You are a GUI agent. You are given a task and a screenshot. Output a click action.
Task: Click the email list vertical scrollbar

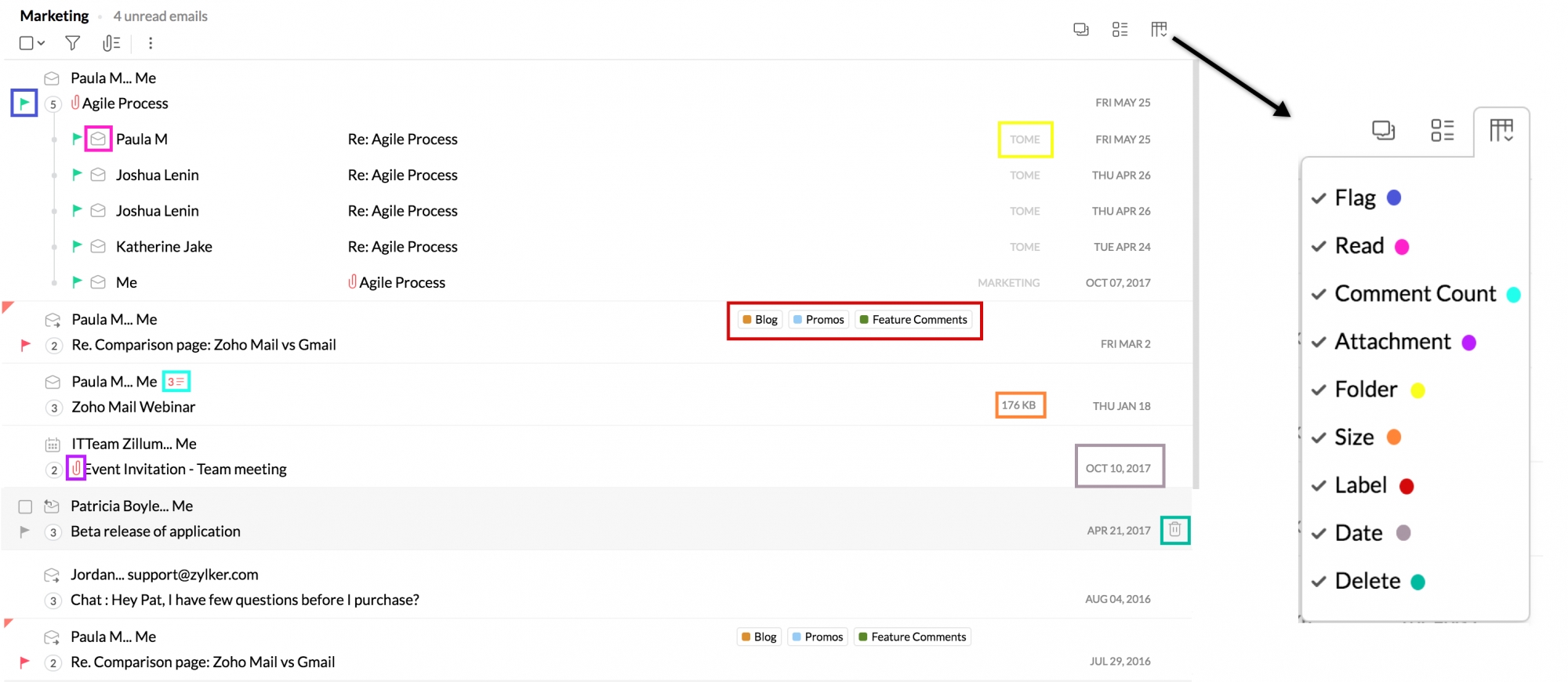click(1196, 274)
